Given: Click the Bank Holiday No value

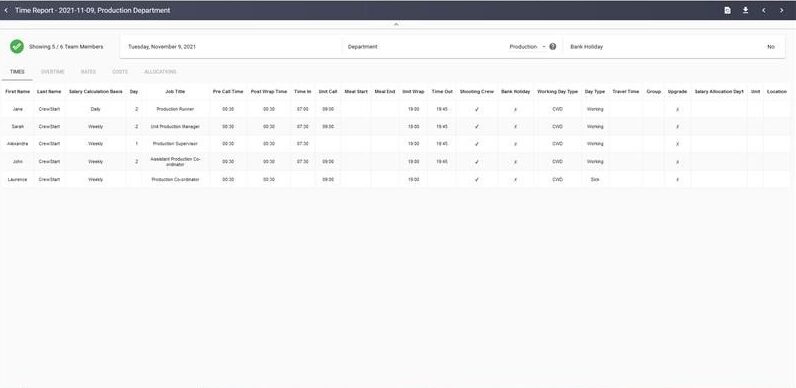Looking at the screenshot, I should 771,47.
